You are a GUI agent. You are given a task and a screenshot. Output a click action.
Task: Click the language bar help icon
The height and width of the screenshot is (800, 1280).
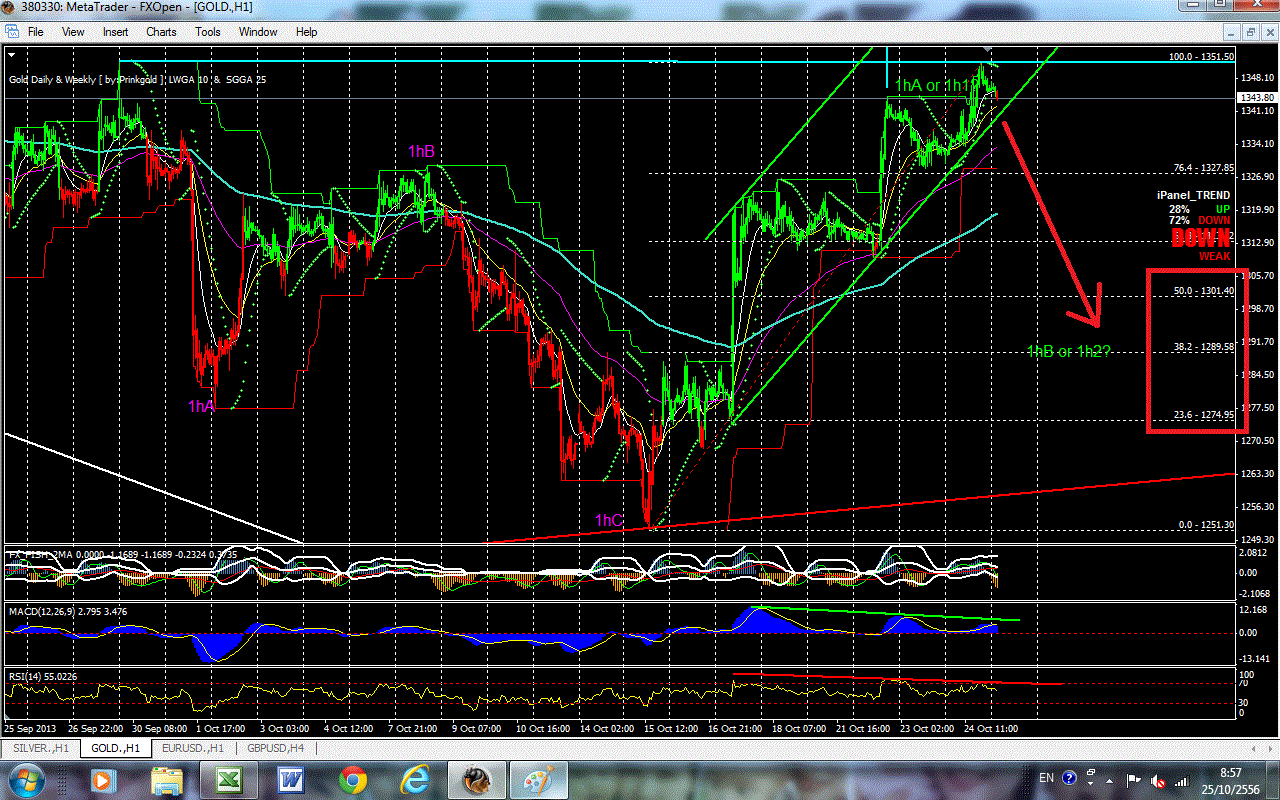(1070, 776)
